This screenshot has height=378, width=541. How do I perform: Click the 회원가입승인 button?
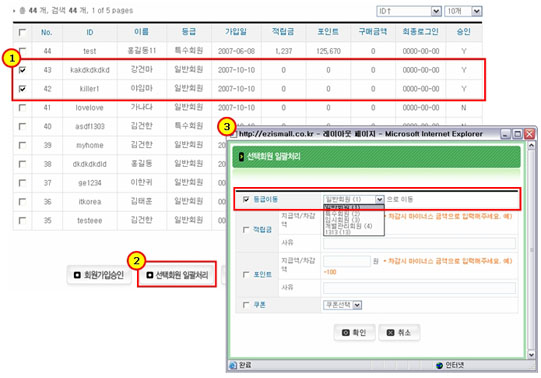(99, 275)
